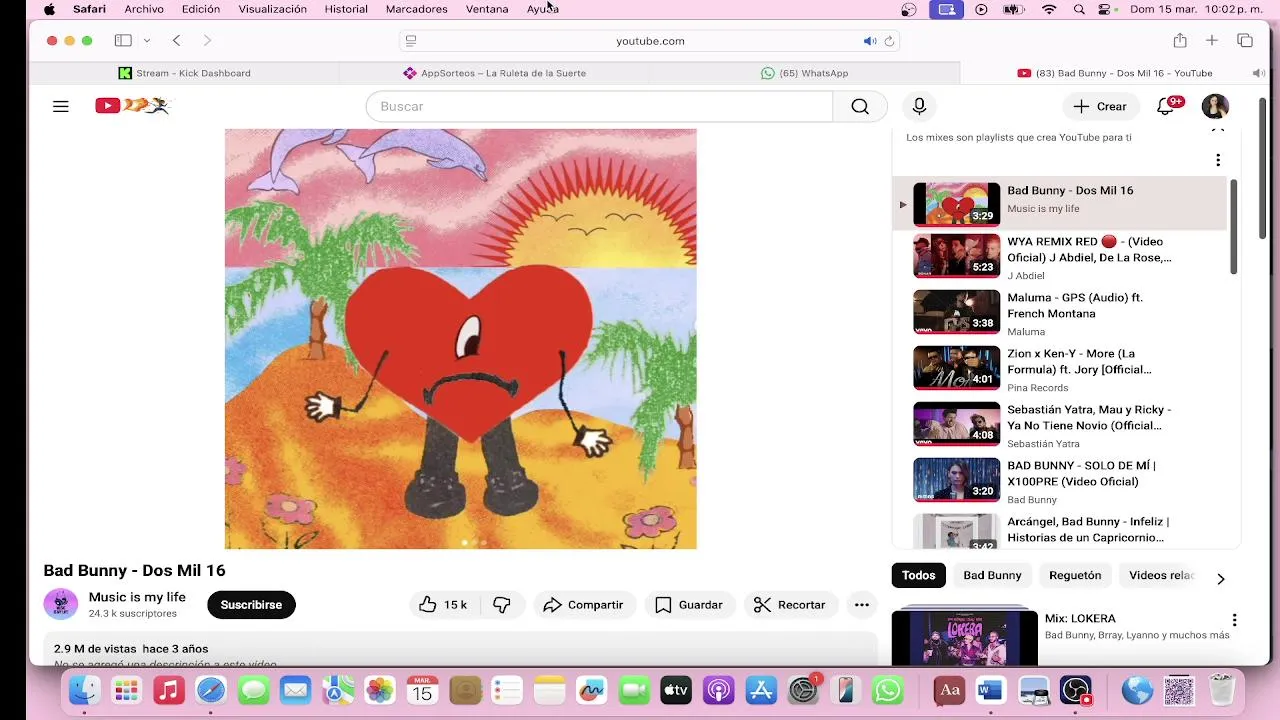Collapse the mix playlist panel
The height and width of the screenshot is (720, 1280).
[1218, 130]
